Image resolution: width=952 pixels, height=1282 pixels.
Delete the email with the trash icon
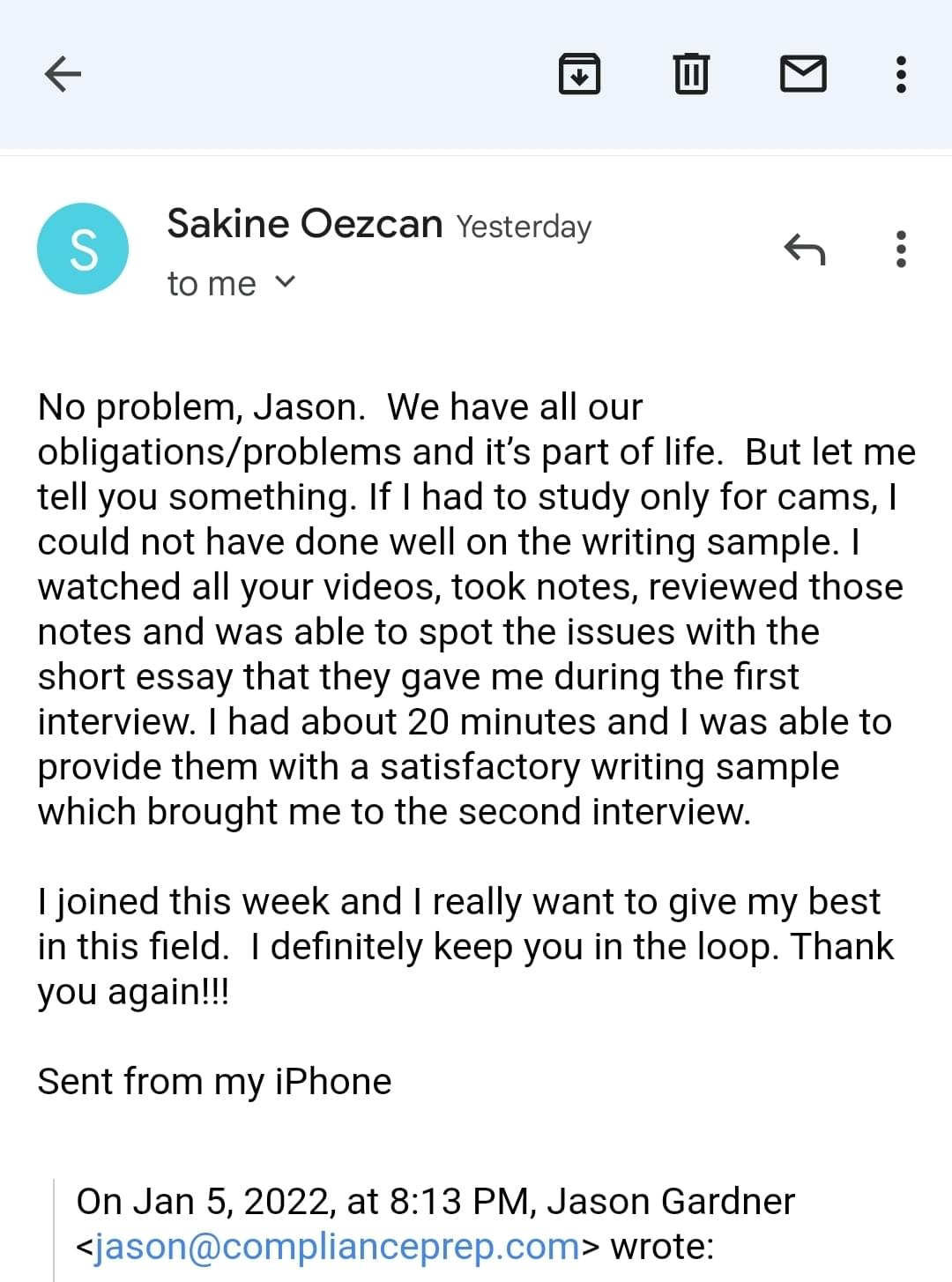pyautogui.click(x=691, y=74)
